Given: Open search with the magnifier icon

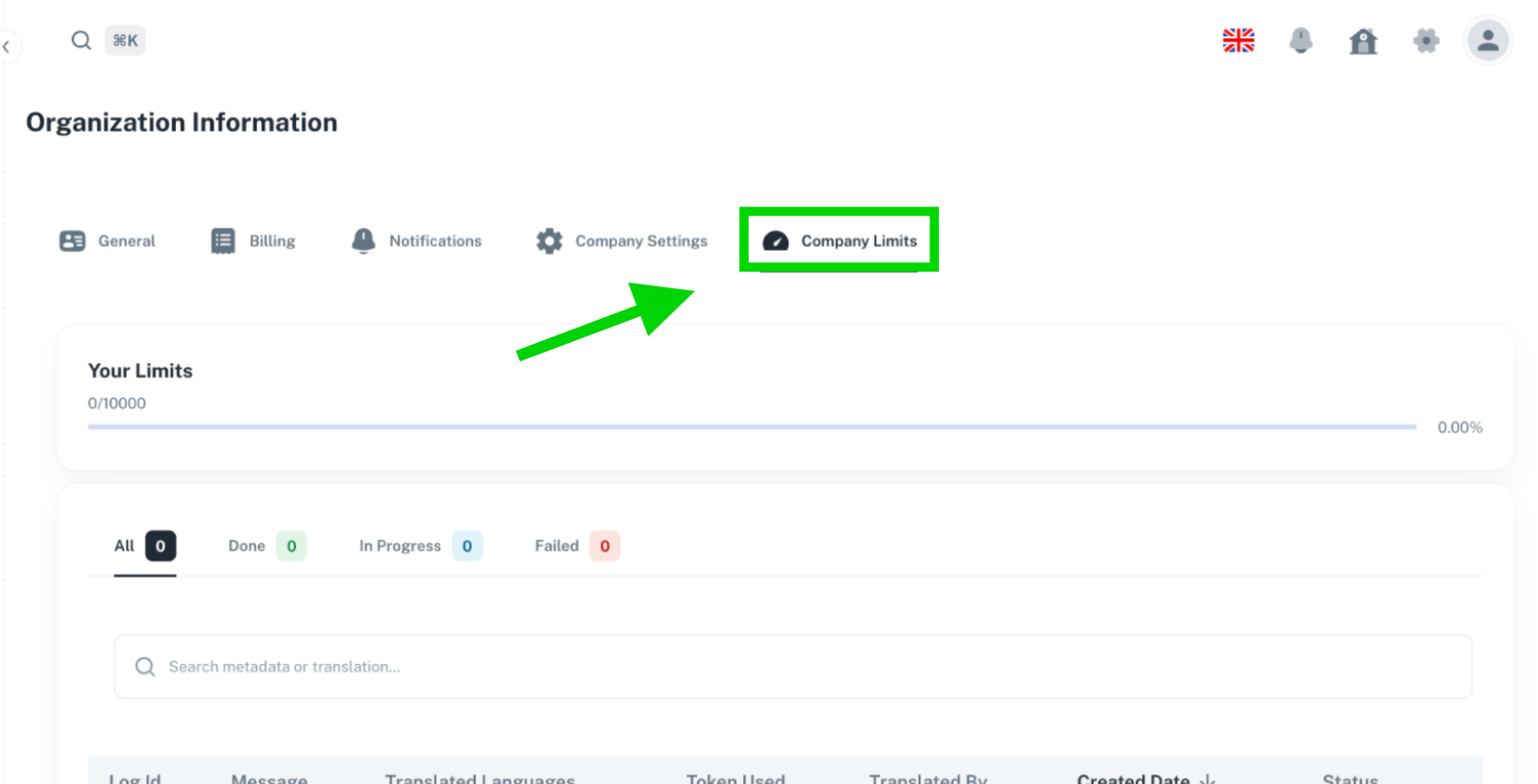Looking at the screenshot, I should (81, 40).
